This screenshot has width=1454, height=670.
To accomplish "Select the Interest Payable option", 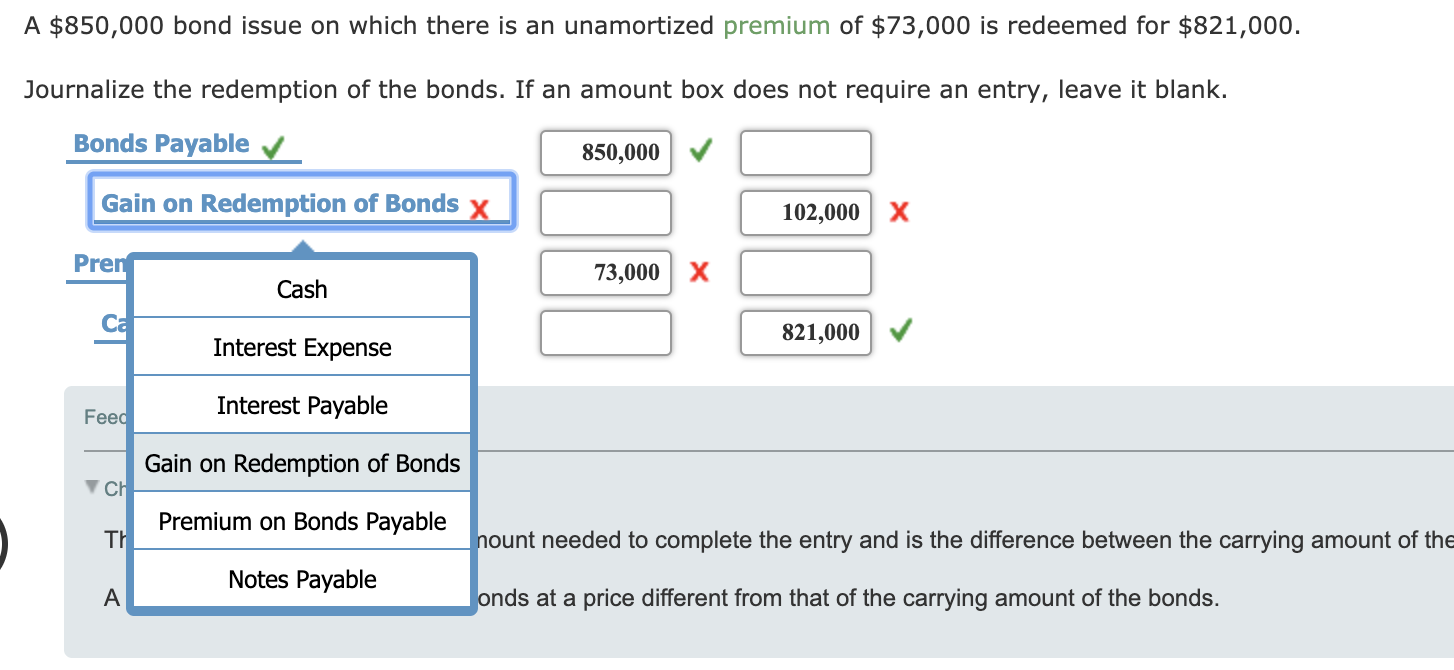I will pyautogui.click(x=300, y=405).
